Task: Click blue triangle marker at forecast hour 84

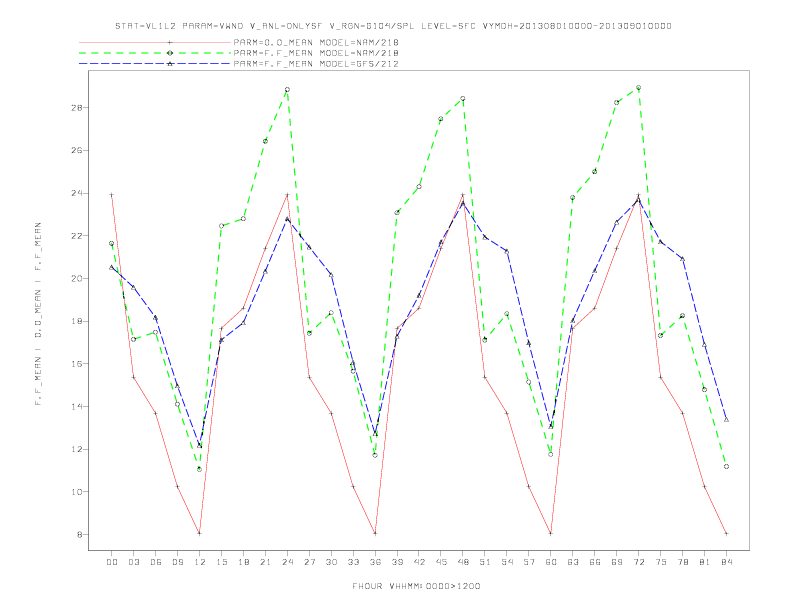Action: (726, 420)
